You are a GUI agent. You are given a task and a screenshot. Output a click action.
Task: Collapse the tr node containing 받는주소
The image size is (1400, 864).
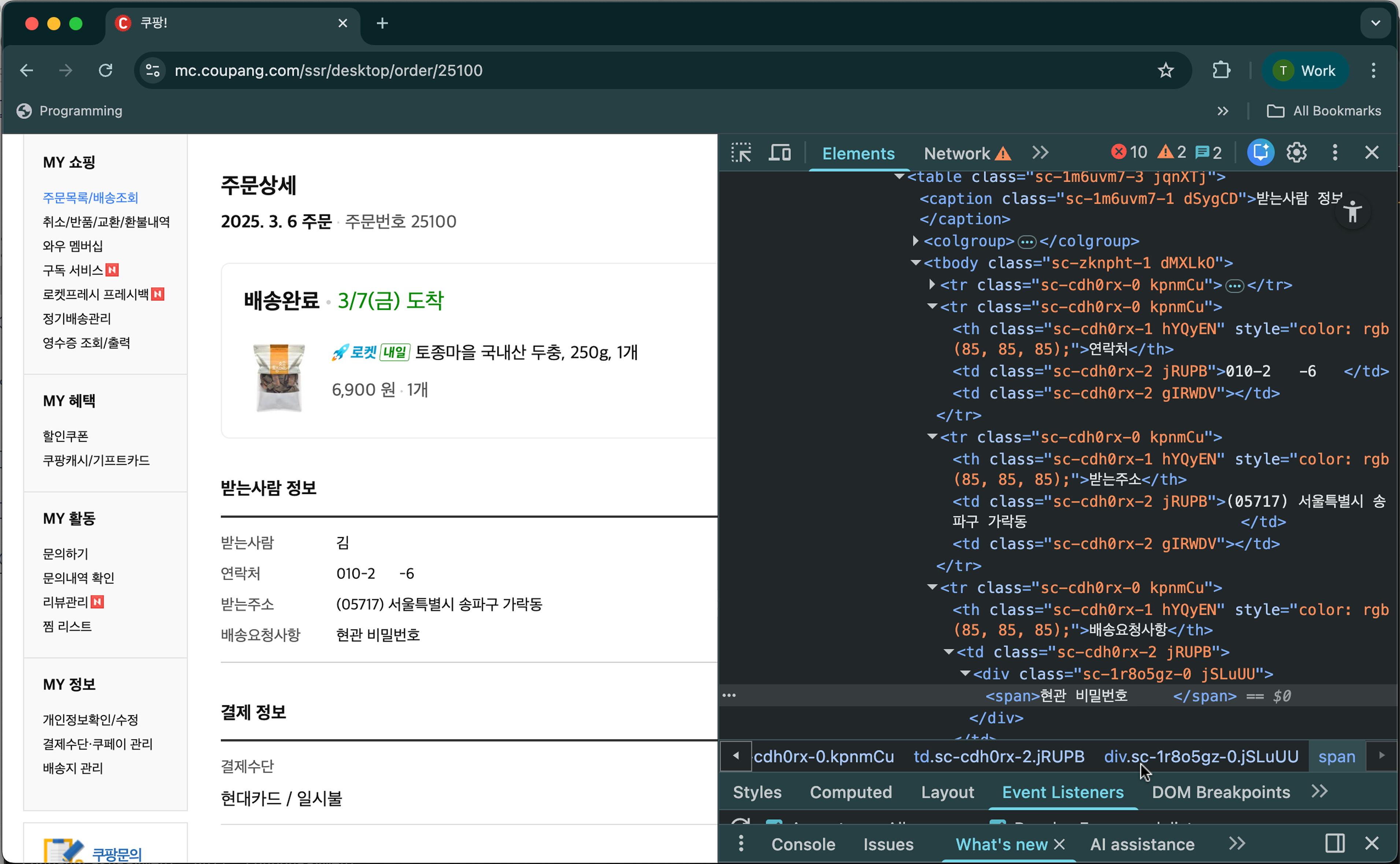pos(932,436)
